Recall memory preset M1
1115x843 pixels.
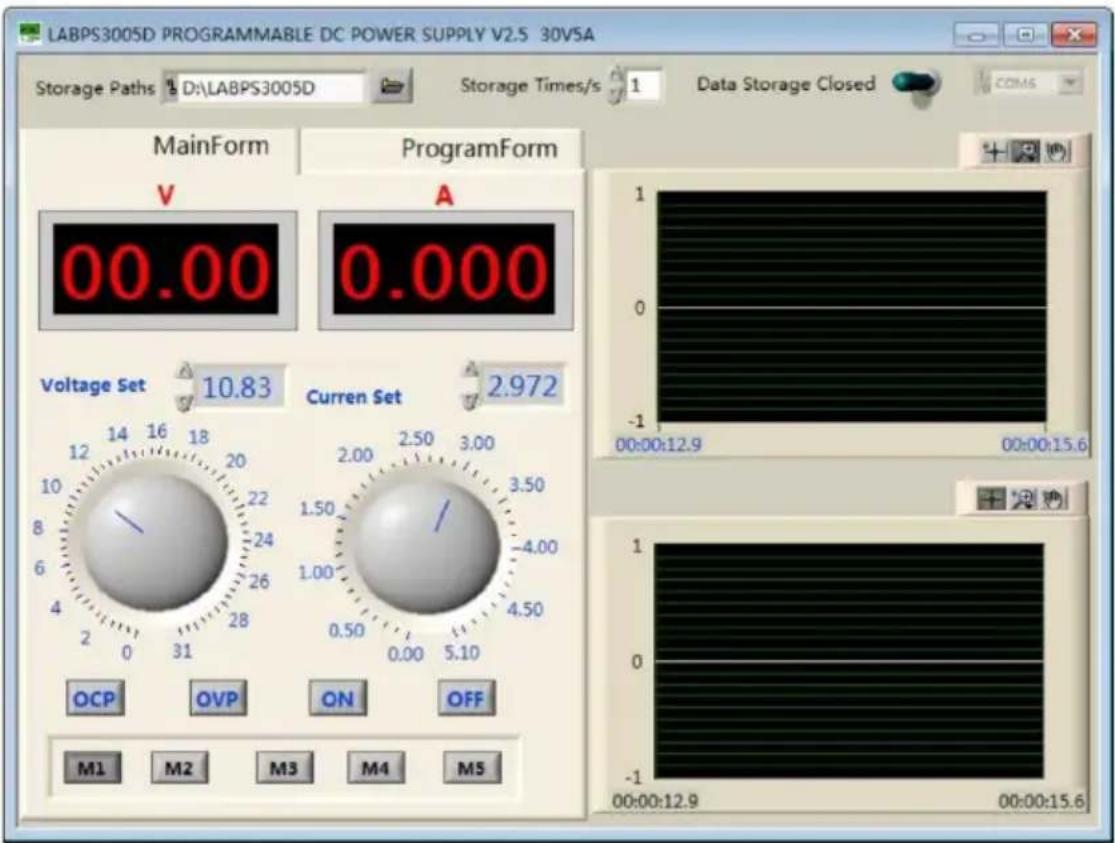click(92, 768)
